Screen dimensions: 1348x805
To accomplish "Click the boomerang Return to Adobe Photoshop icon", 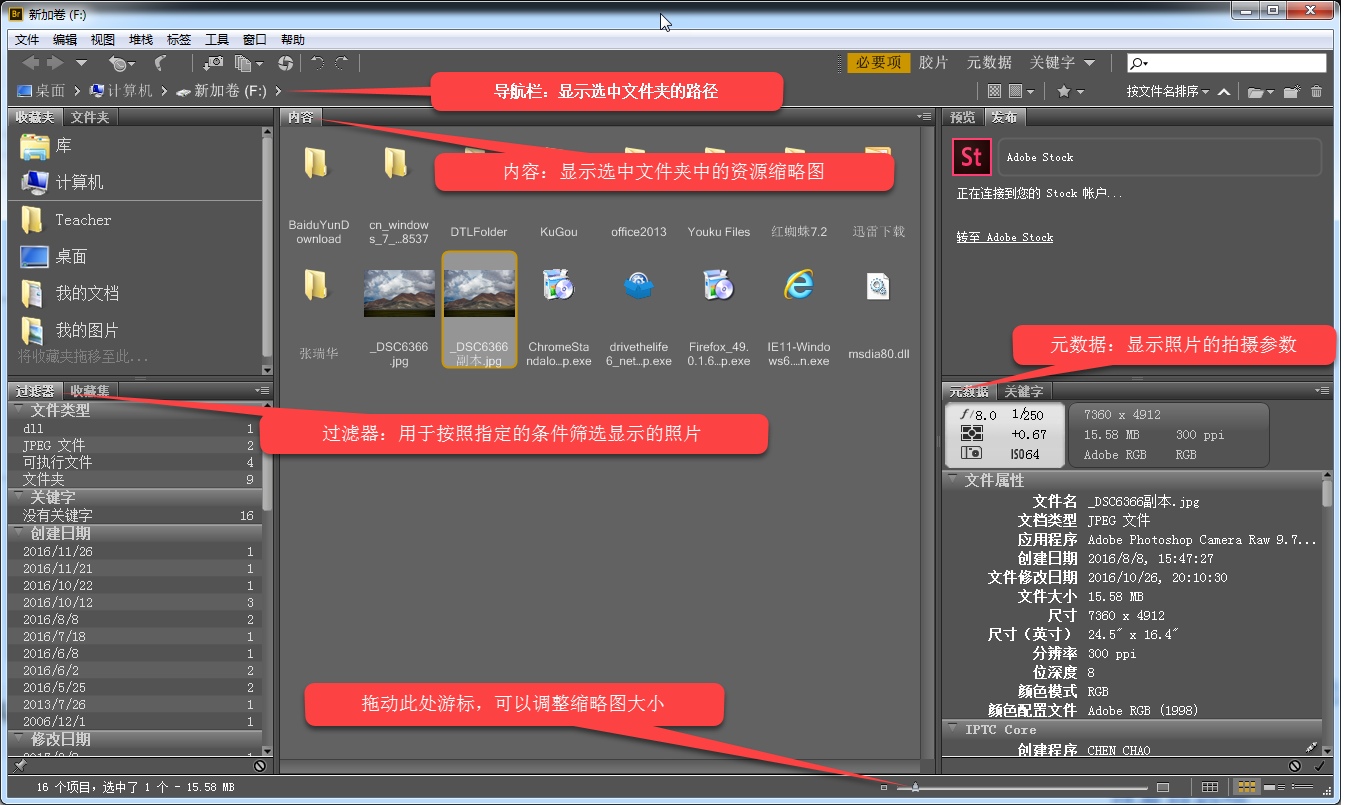I will coord(160,62).
